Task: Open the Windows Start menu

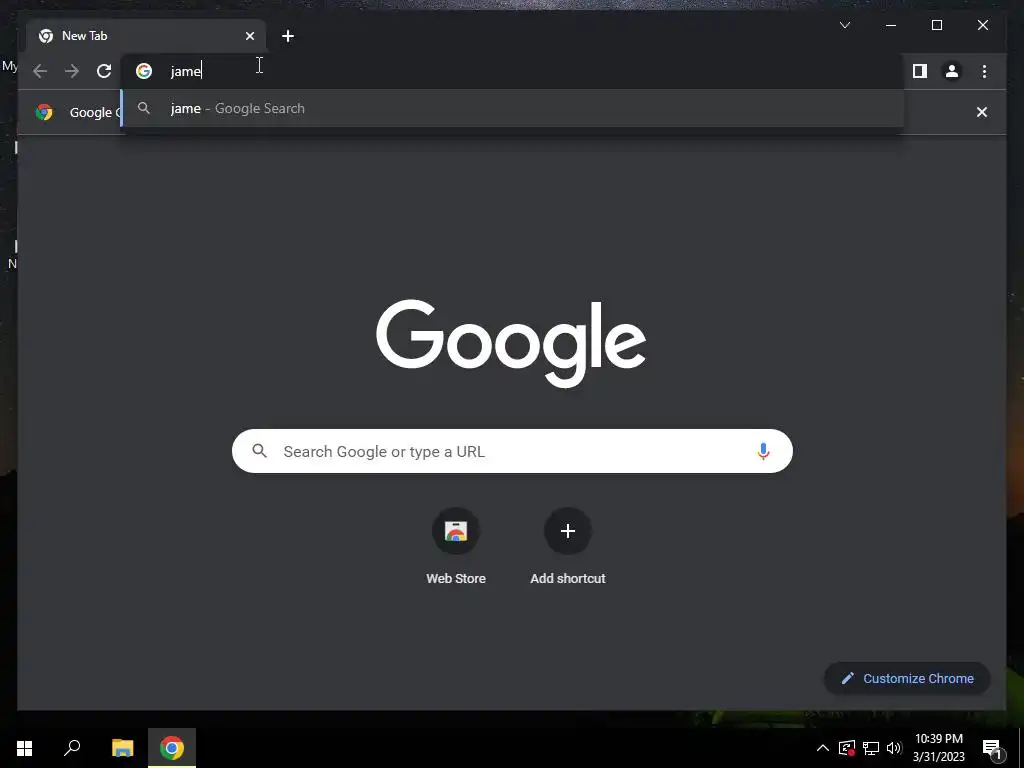Action: coord(24,748)
